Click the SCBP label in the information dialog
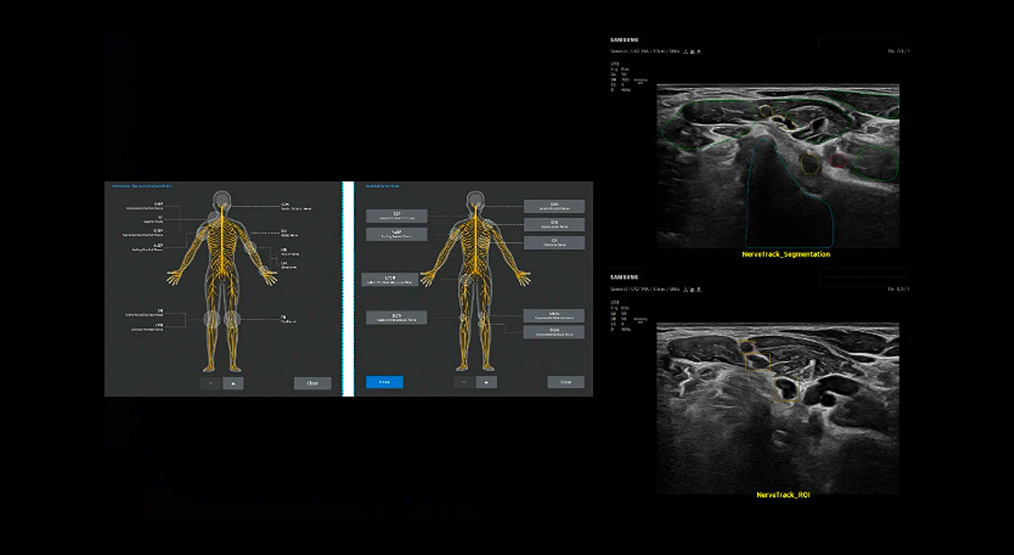 (158, 230)
